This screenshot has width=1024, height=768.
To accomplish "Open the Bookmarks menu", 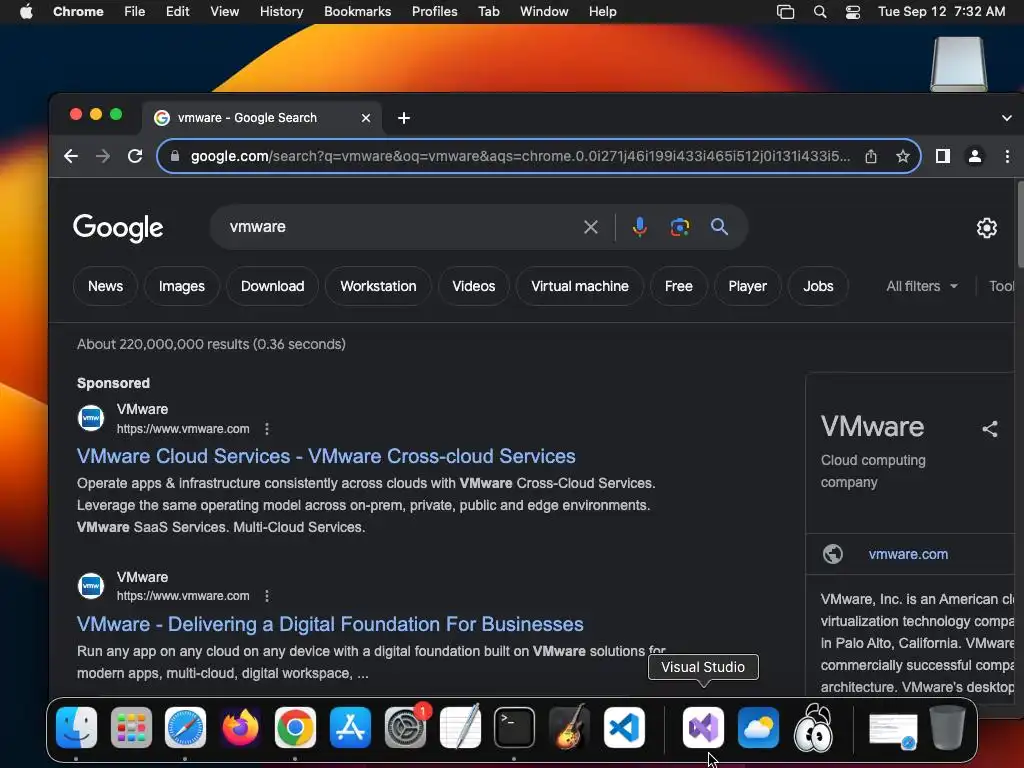I will (357, 12).
